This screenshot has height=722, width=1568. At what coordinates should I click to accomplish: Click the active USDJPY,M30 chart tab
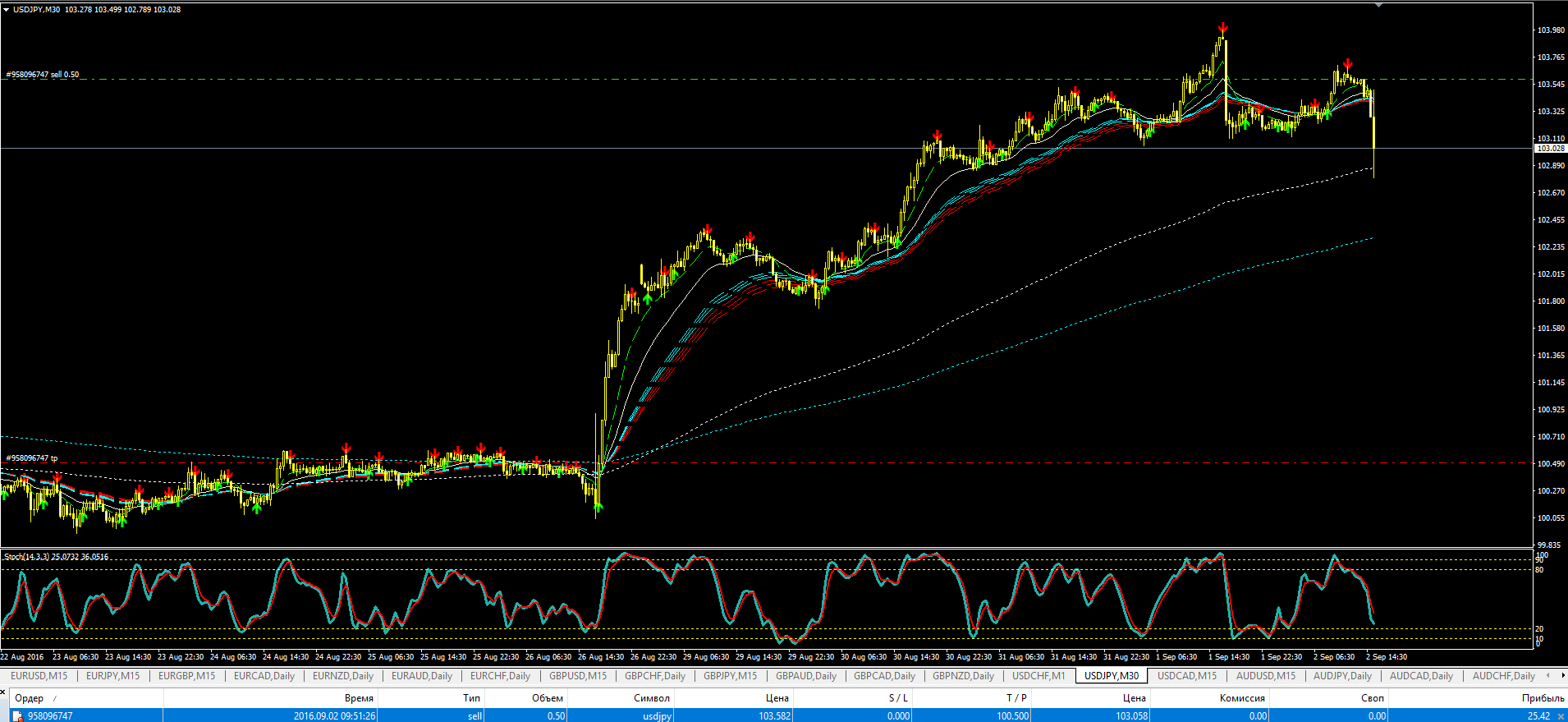pyautogui.click(x=1112, y=676)
